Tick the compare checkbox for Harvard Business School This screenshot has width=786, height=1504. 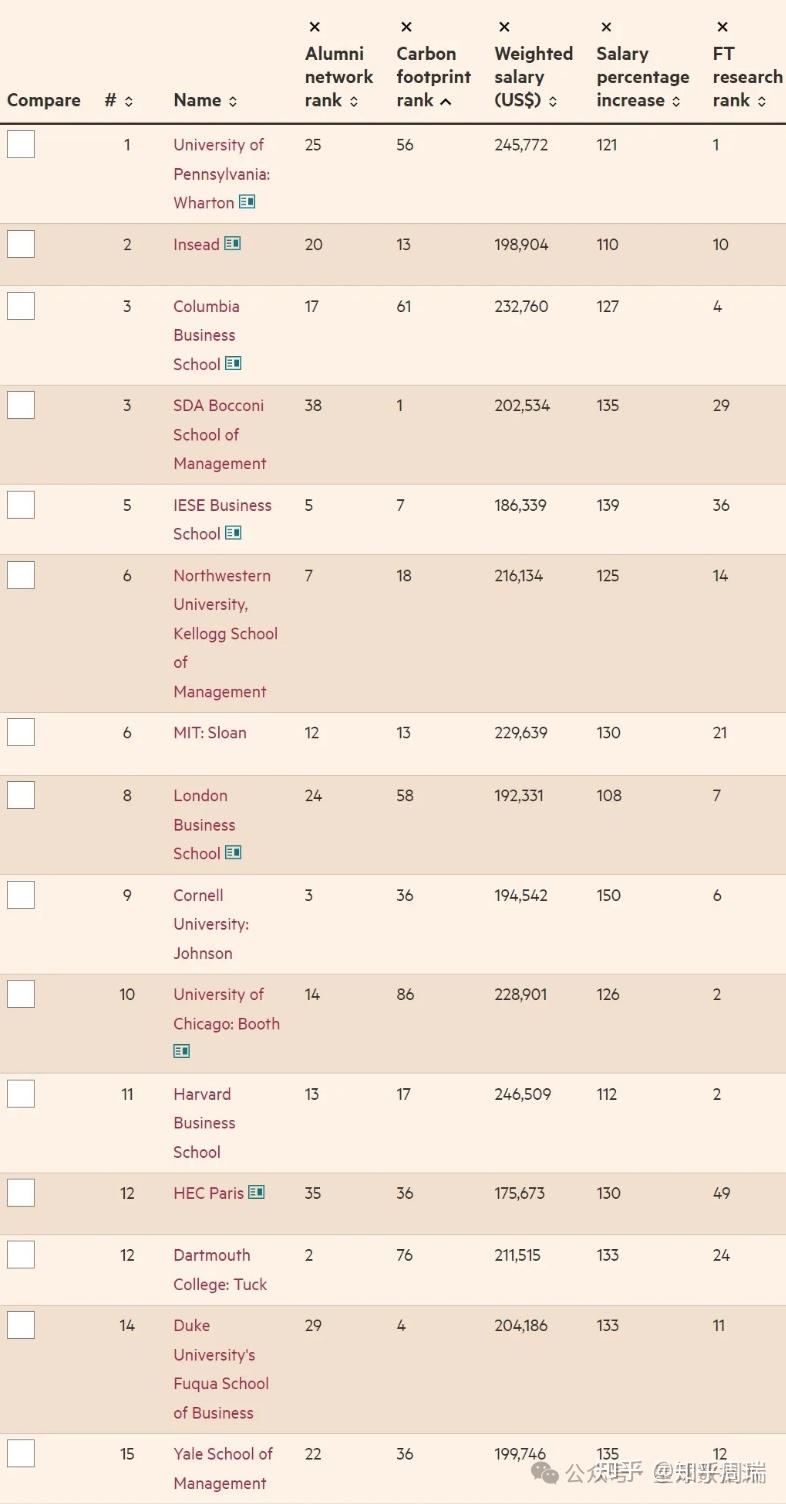point(21,1094)
